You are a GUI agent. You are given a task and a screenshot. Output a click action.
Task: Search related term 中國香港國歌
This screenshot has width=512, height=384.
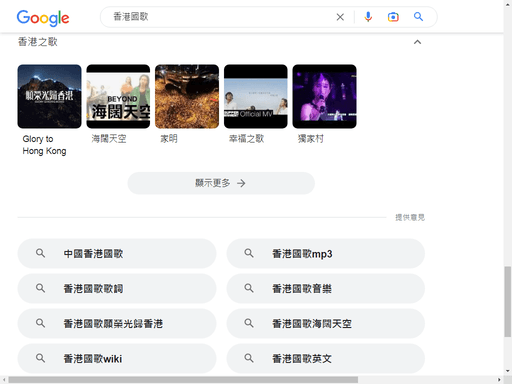(117, 254)
